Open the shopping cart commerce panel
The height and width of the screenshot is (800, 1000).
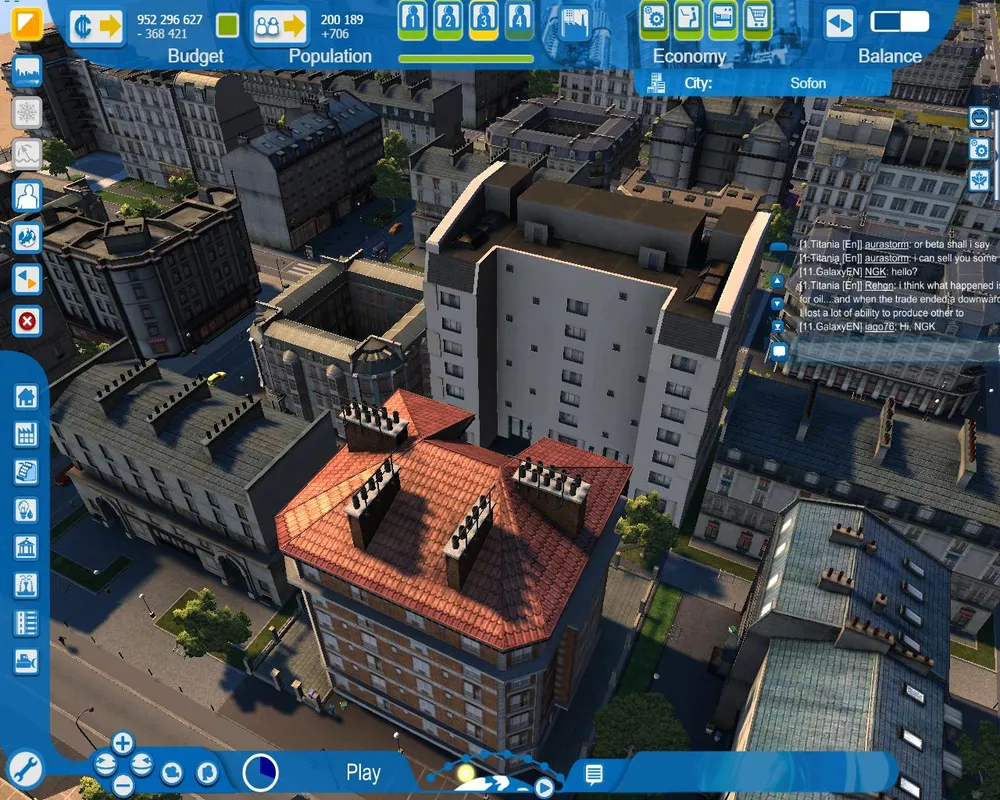[757, 17]
